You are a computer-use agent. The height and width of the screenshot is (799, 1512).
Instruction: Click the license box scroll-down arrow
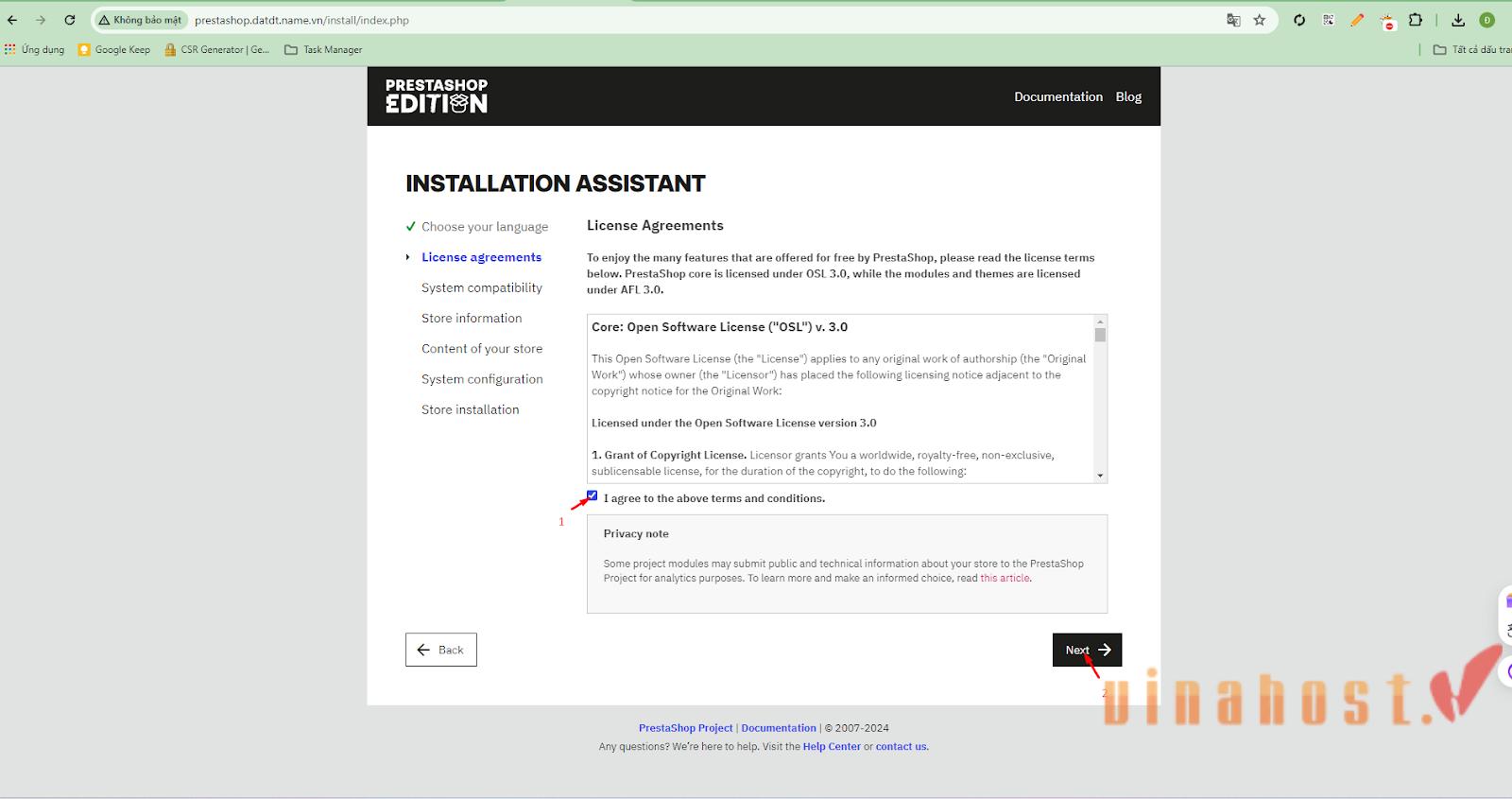1100,476
